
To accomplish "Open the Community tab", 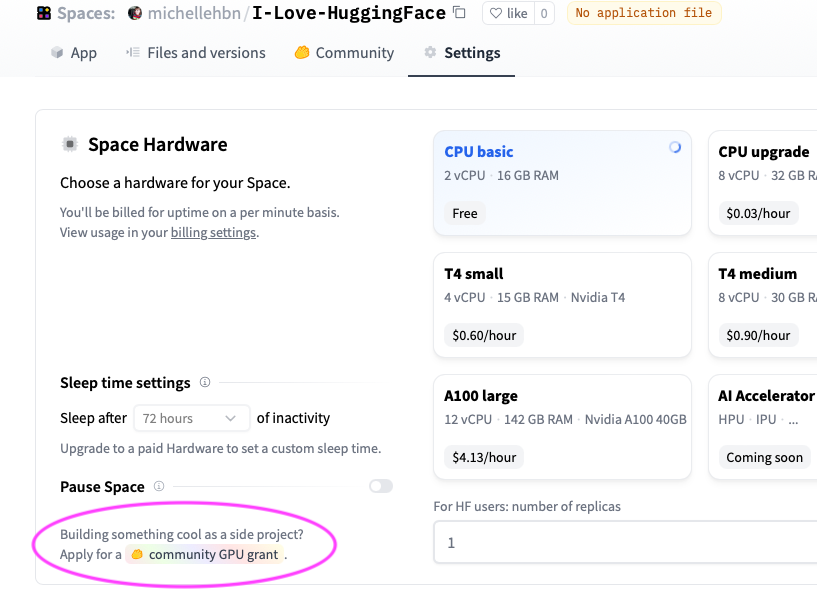I will pos(344,53).
